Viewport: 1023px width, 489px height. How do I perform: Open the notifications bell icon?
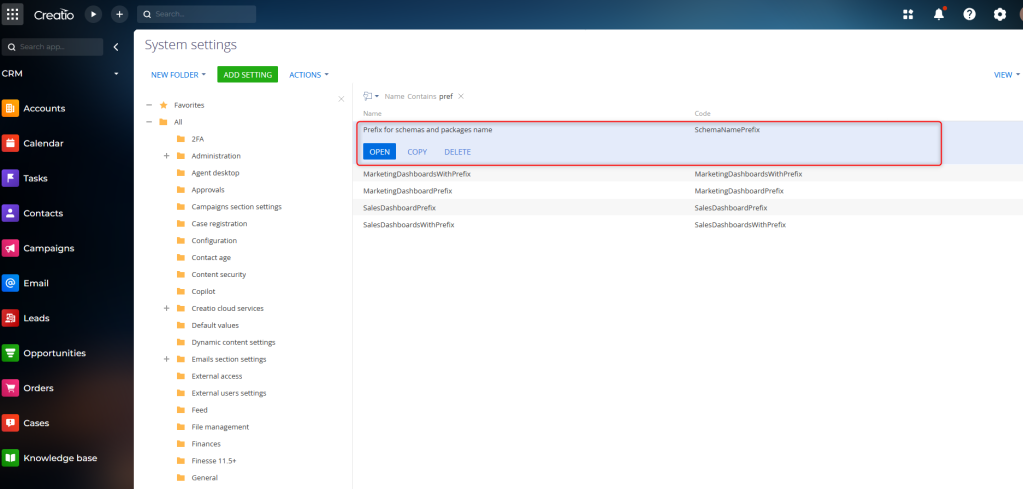[x=939, y=14]
